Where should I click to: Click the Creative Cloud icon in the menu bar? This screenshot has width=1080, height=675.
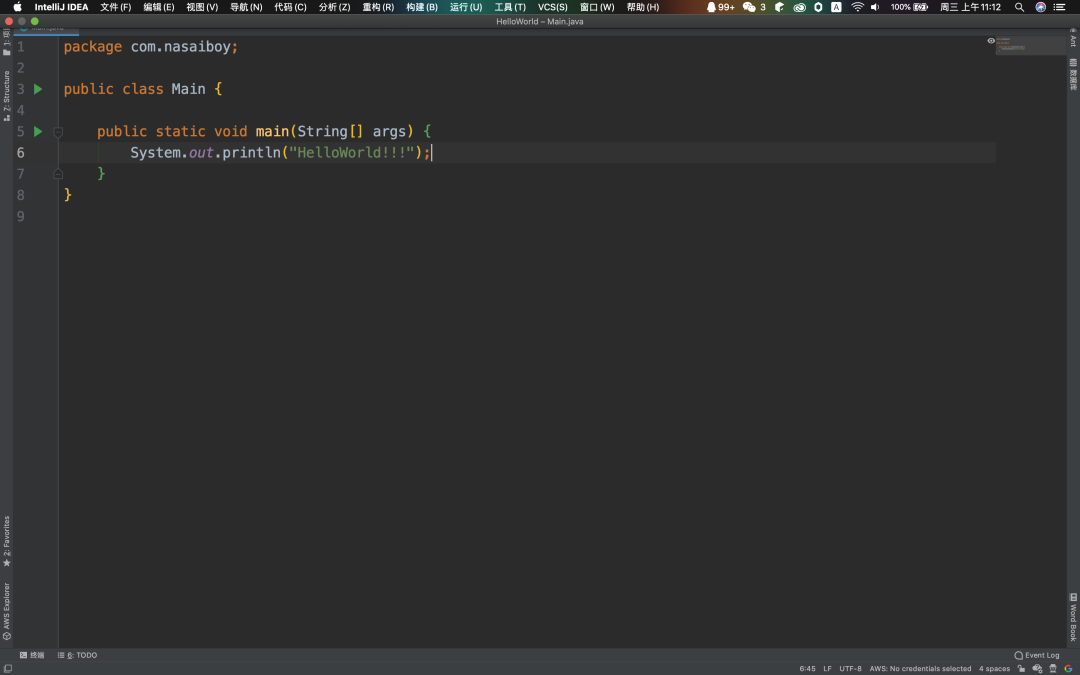pos(799,7)
